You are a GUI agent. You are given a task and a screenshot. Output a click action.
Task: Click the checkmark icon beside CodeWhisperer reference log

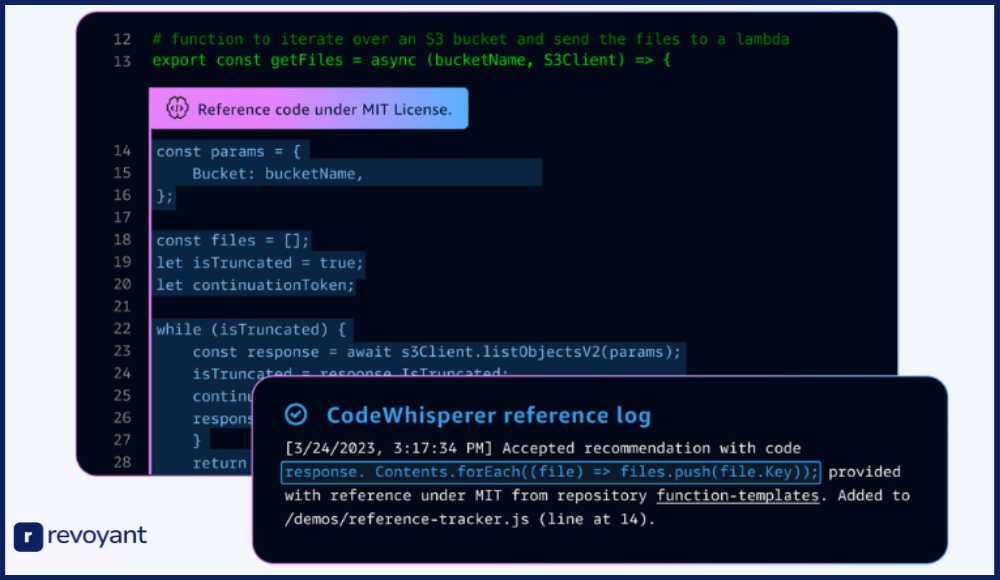(x=296, y=415)
